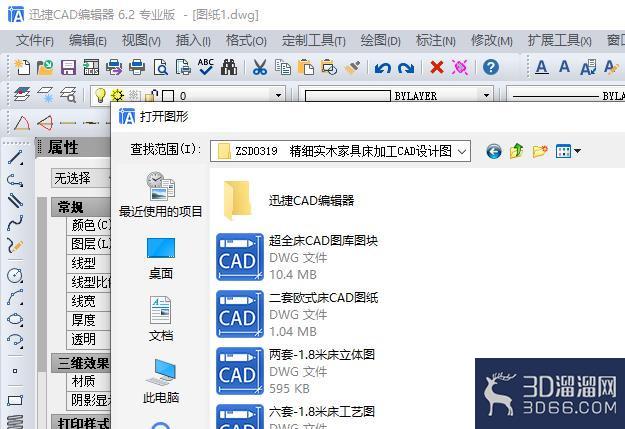Open the 视图(V) menu
The width and height of the screenshot is (625, 429).
point(141,40)
